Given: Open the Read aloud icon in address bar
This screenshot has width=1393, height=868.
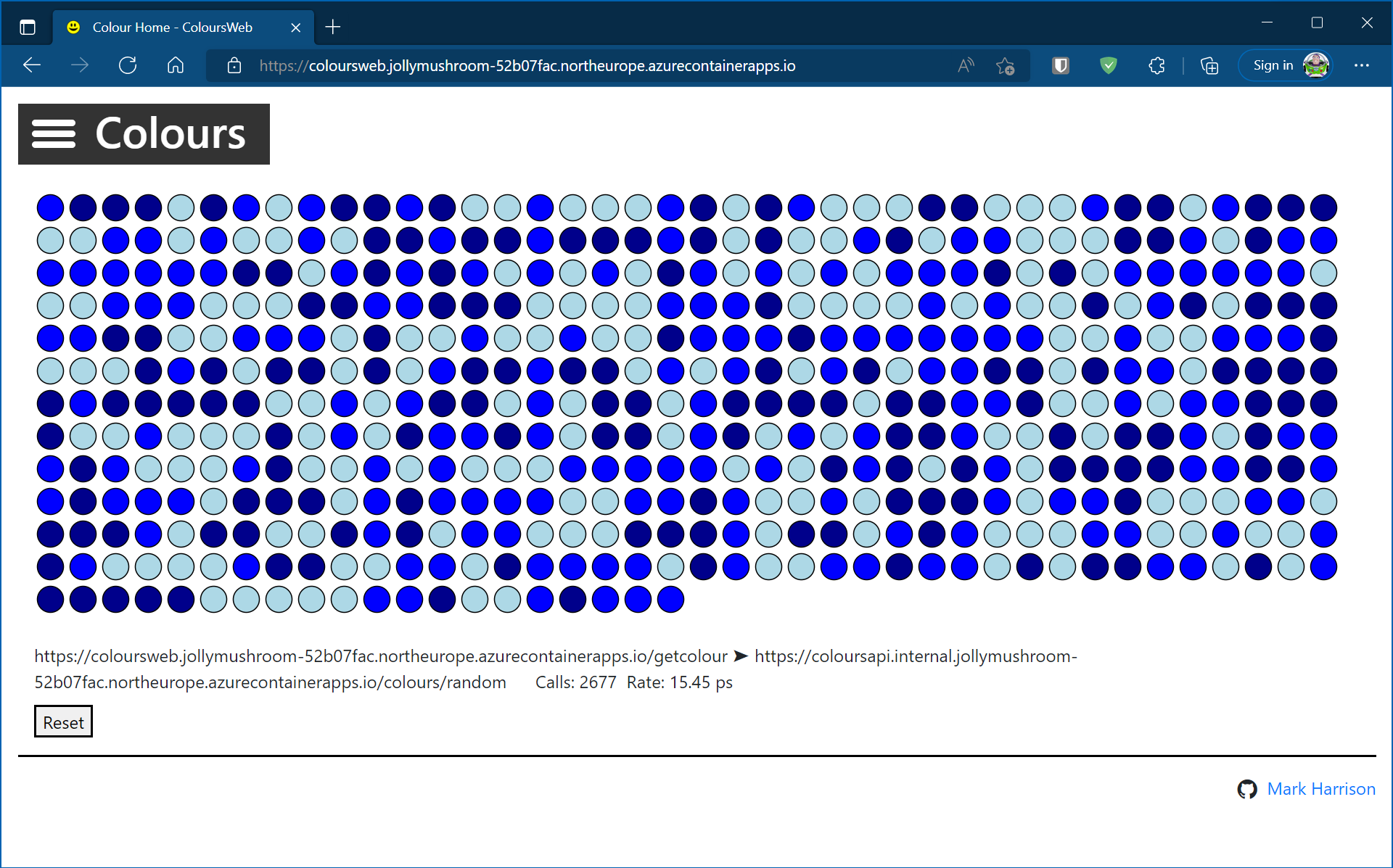Looking at the screenshot, I should pos(966,65).
